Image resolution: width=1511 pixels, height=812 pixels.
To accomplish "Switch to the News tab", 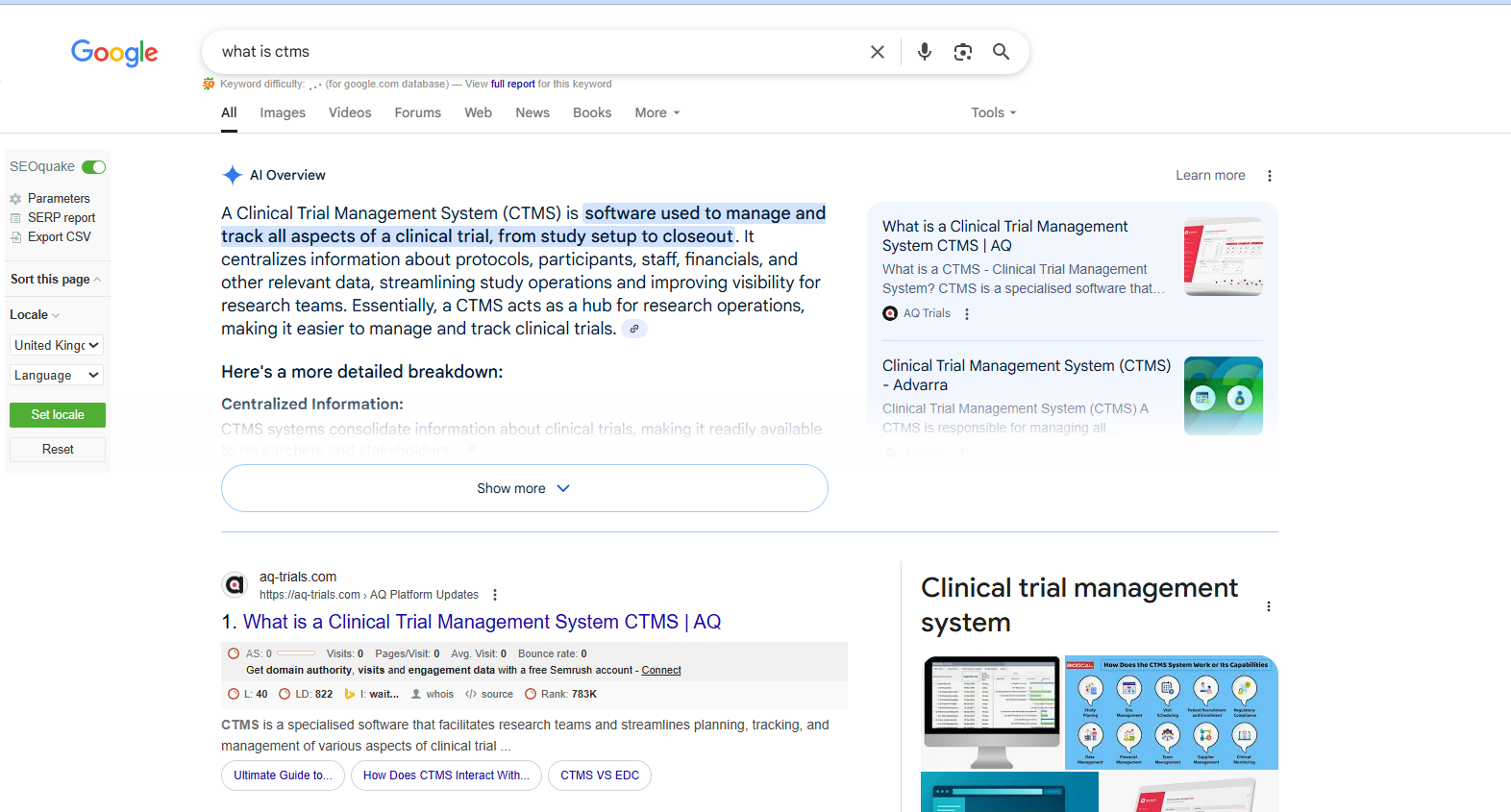I will [533, 113].
